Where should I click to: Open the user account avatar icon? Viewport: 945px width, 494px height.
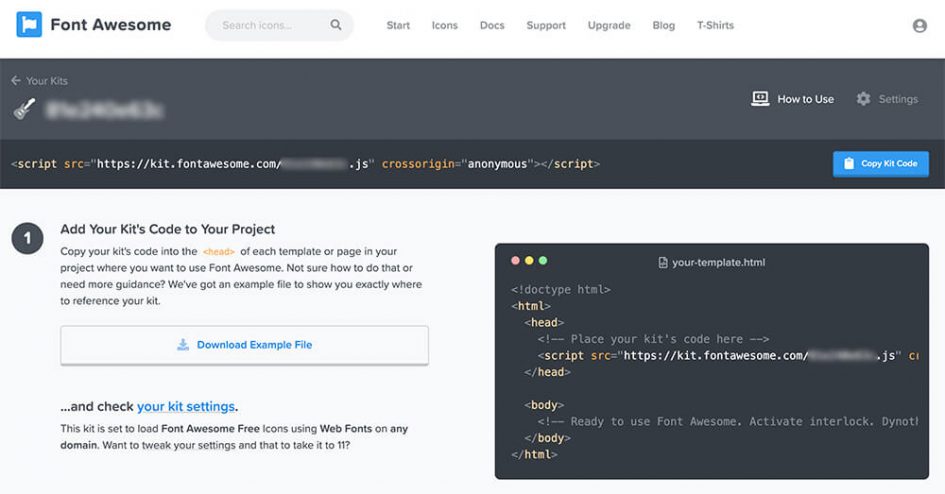click(x=919, y=25)
